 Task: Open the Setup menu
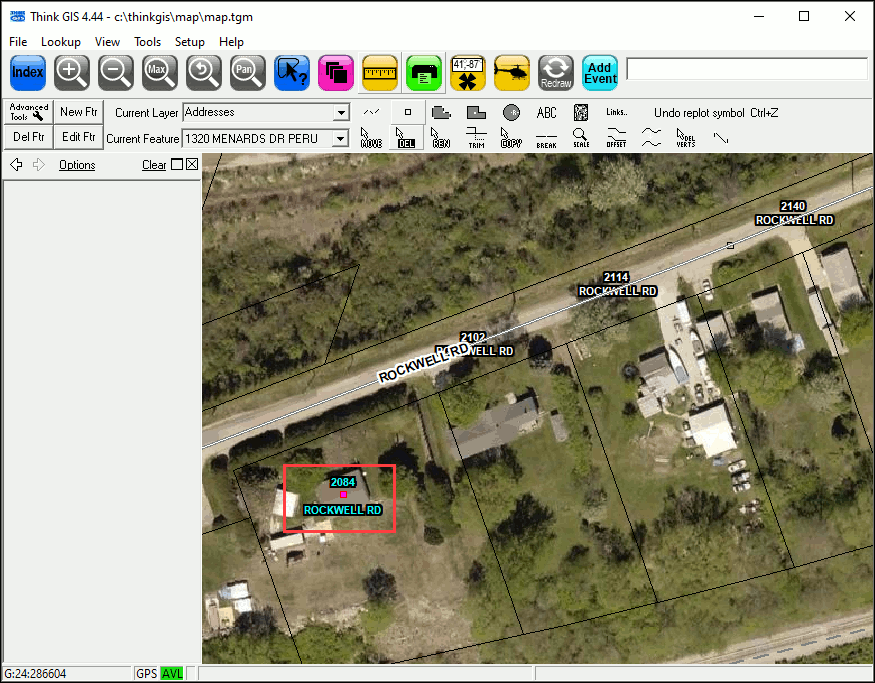pos(189,42)
